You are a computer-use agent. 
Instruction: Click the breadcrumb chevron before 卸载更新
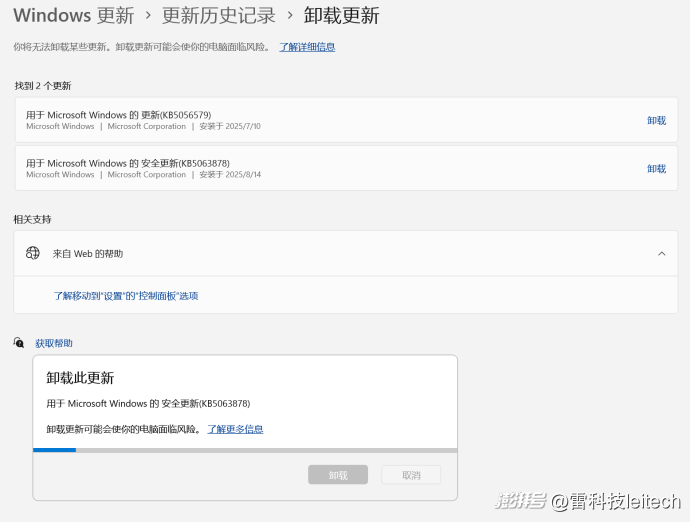pos(290,15)
